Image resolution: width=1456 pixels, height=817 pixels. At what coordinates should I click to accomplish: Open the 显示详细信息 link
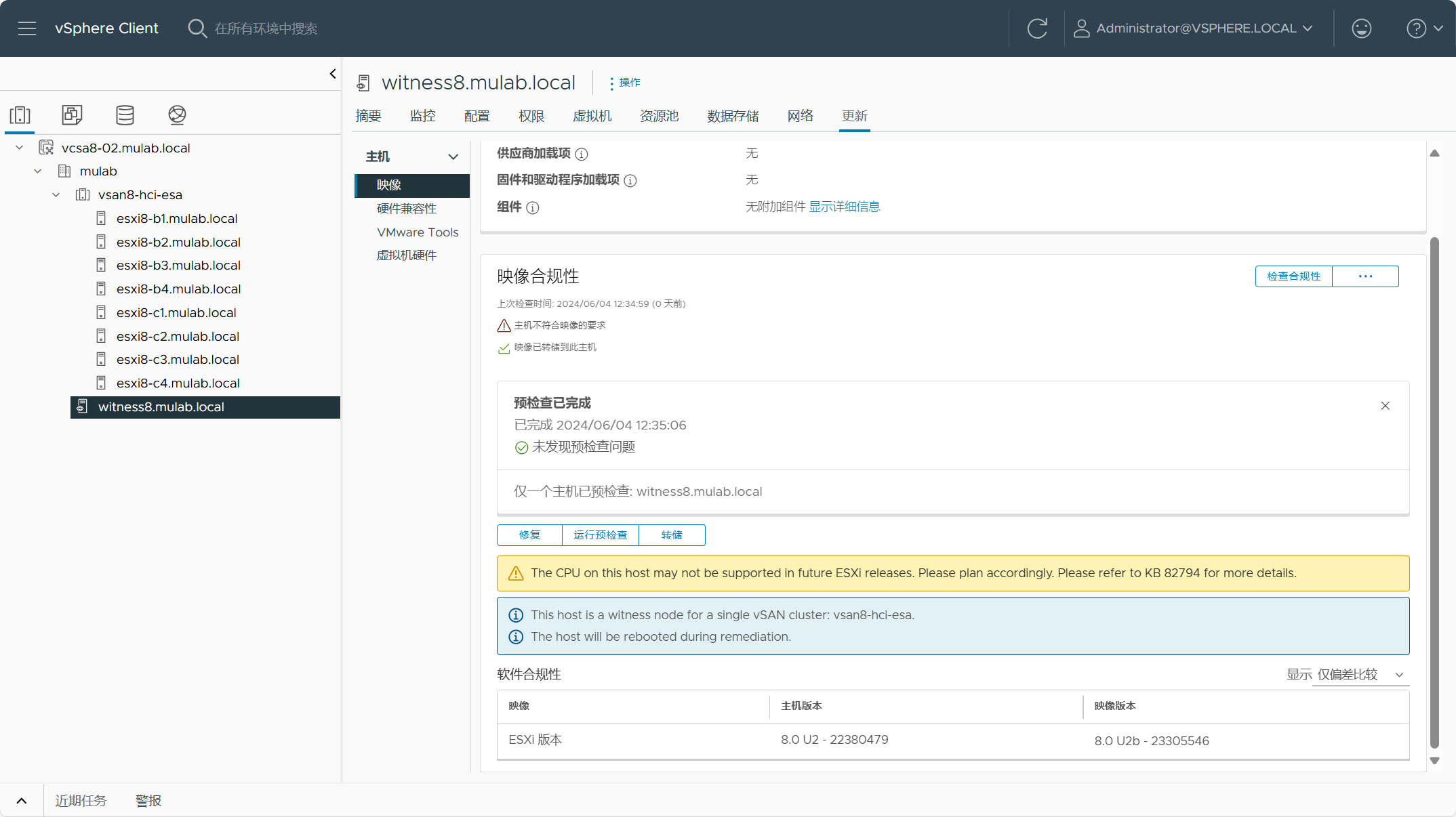coord(844,207)
